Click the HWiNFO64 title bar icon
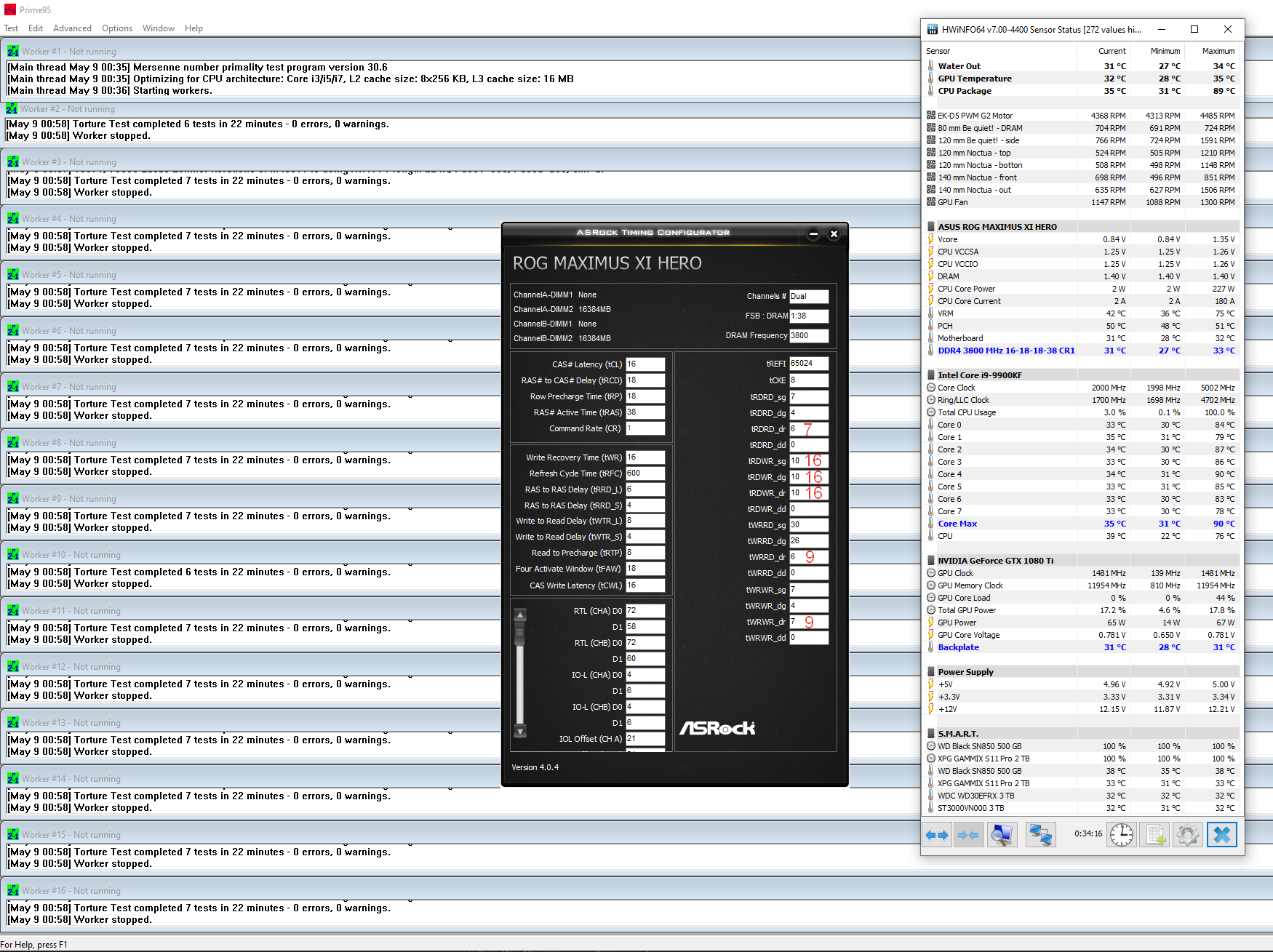Screen dimensions: 1273x952 pyautogui.click(x=933, y=30)
